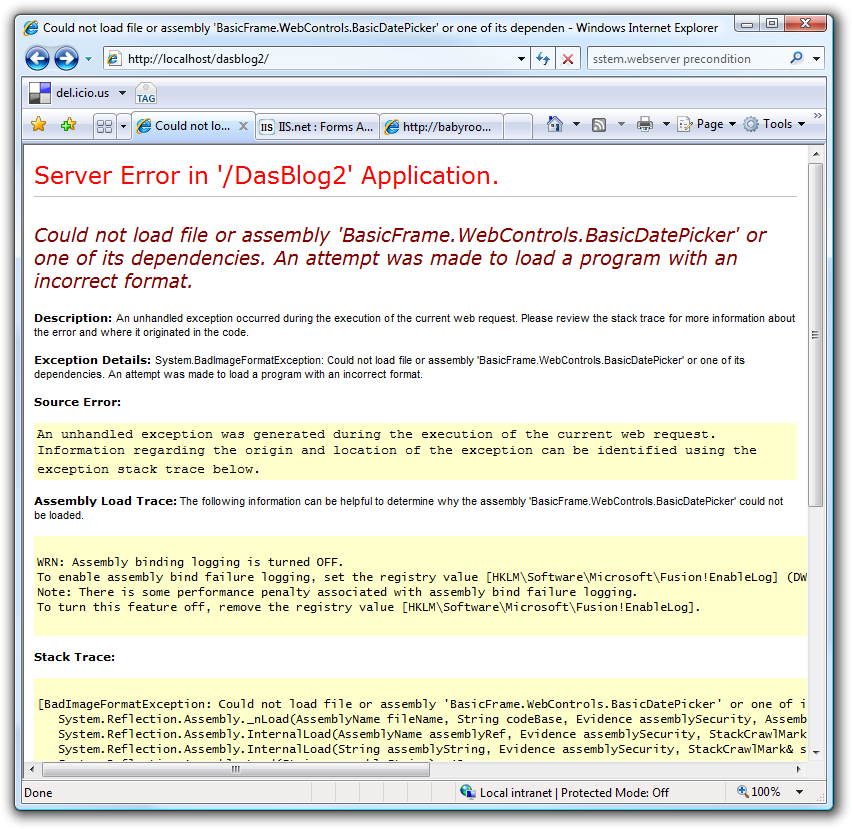Open the Page menu

coord(708,124)
